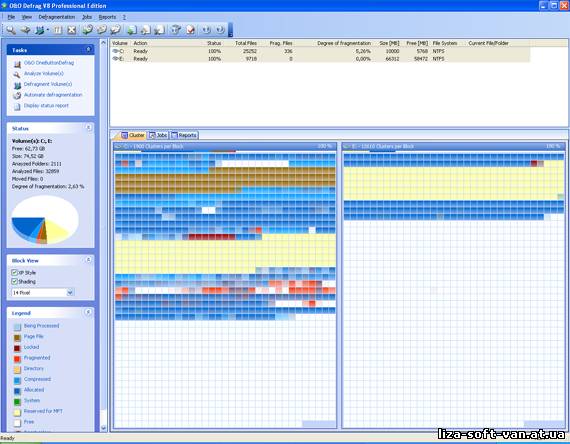Click the Fragmented red legend swatch
Image resolution: width=570 pixels, height=444 pixels.
17,359
